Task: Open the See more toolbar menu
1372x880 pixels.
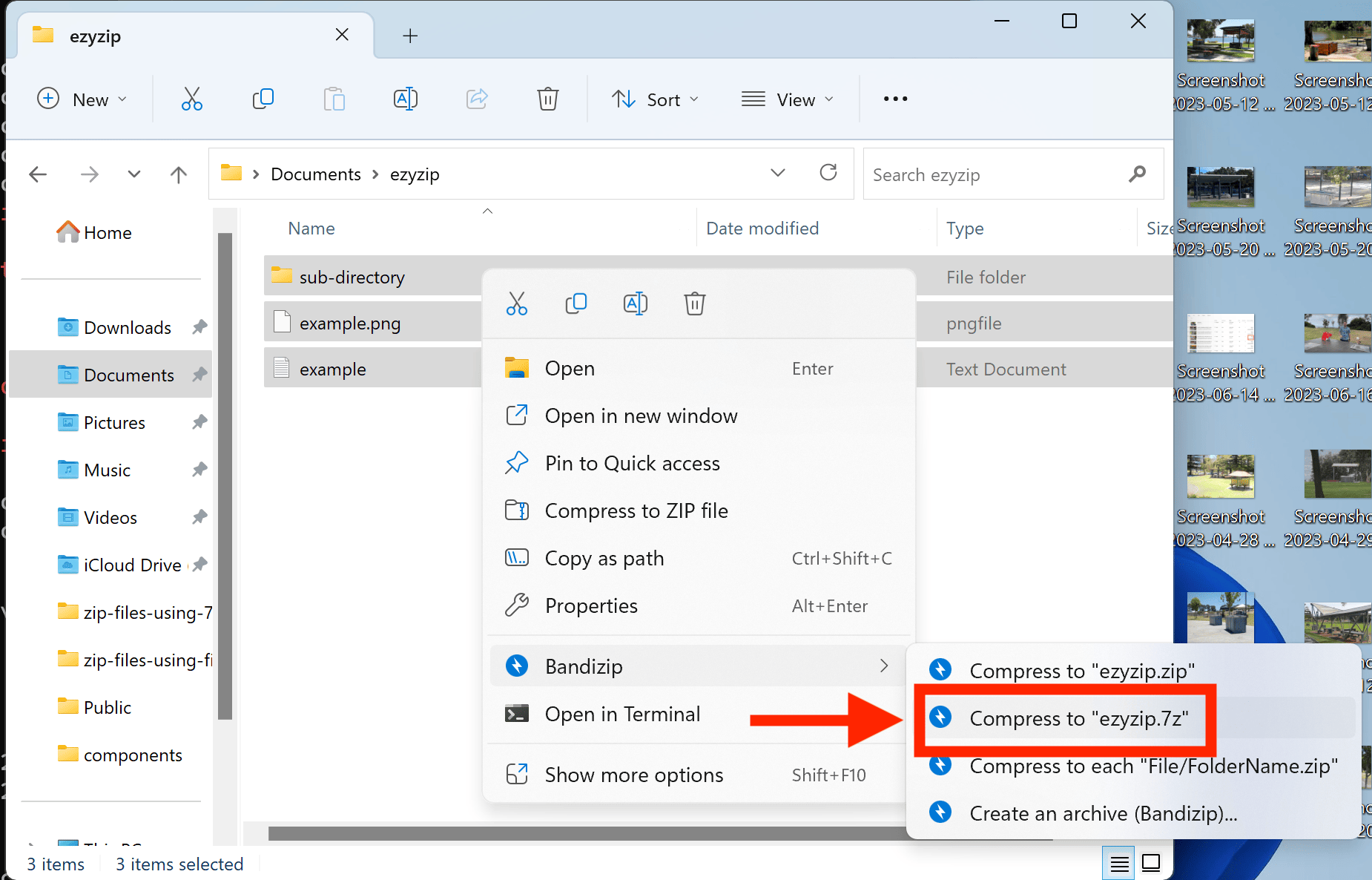Action: click(894, 99)
